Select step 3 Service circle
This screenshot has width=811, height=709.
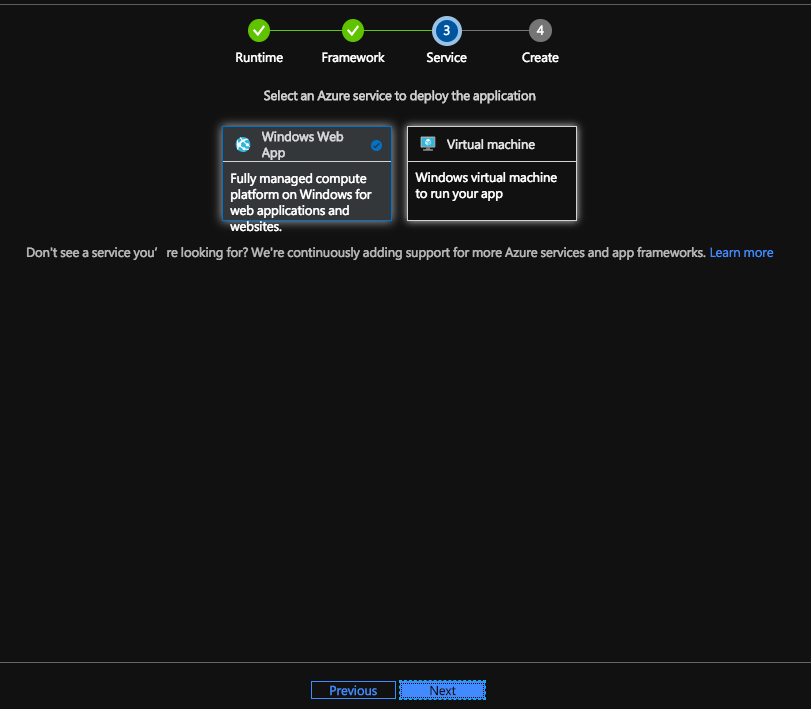point(446,31)
